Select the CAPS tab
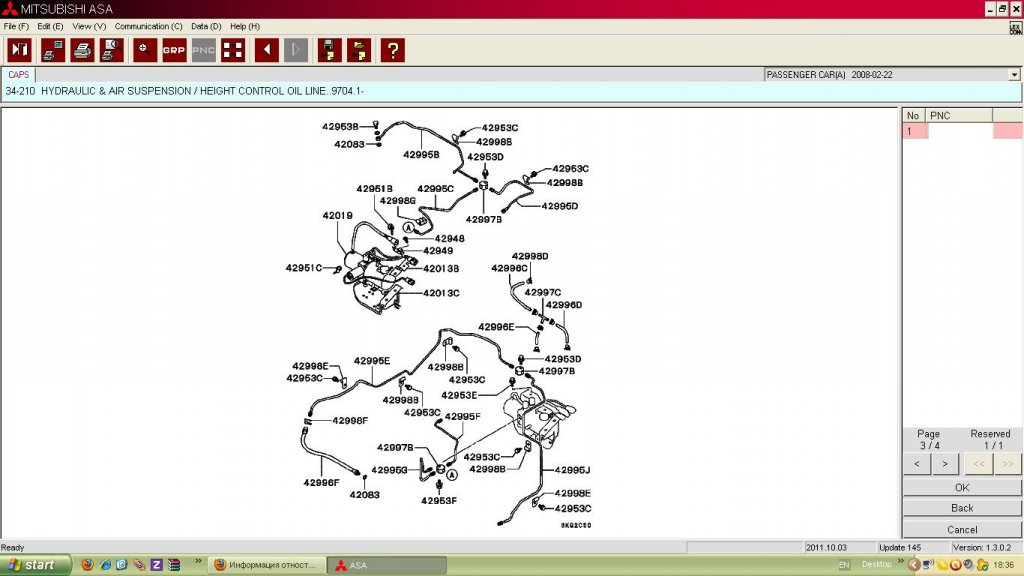Screen dimensions: 1024x576 pos(18,74)
